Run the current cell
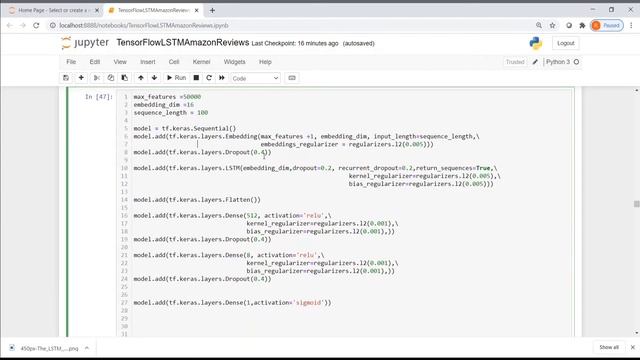 [x=176, y=78]
